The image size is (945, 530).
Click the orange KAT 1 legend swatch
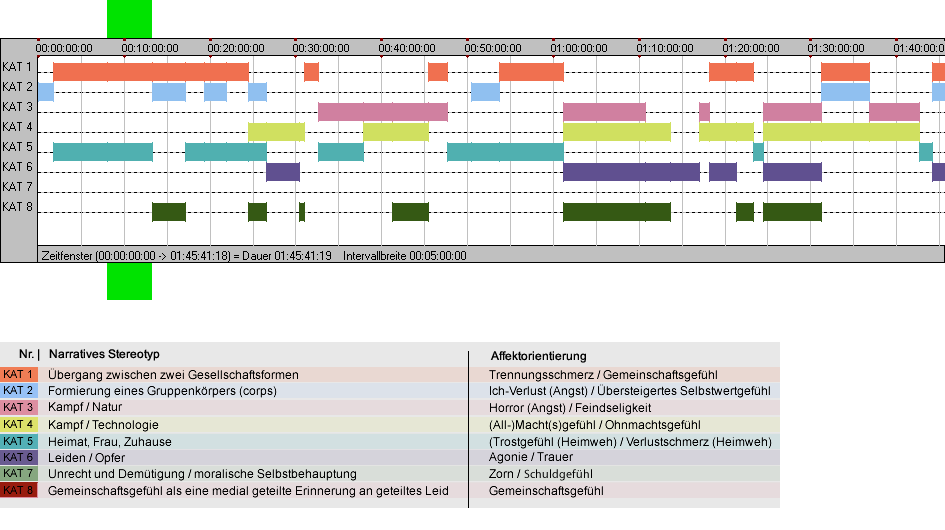tap(19, 374)
